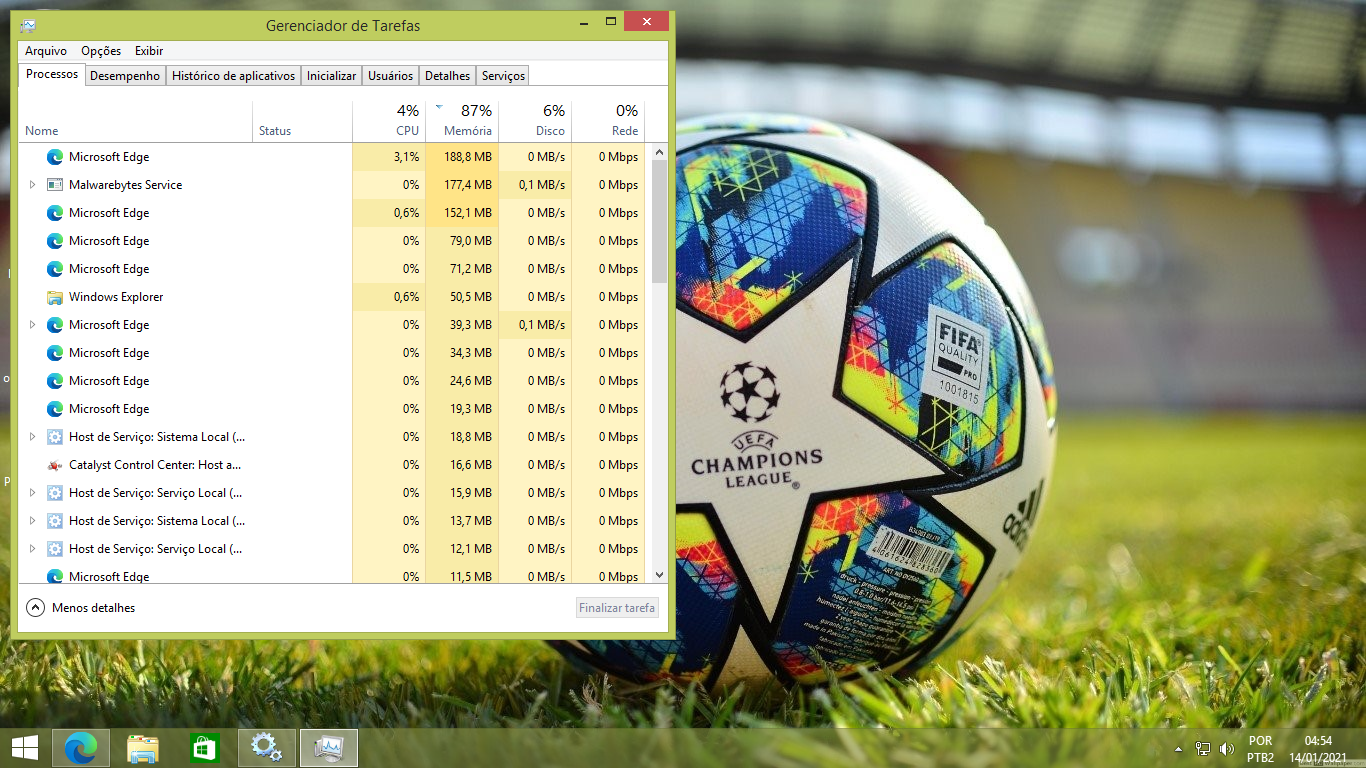This screenshot has height=768, width=1366.
Task: Expand the Serviço Local host using 15,9 MB
Action: point(32,493)
